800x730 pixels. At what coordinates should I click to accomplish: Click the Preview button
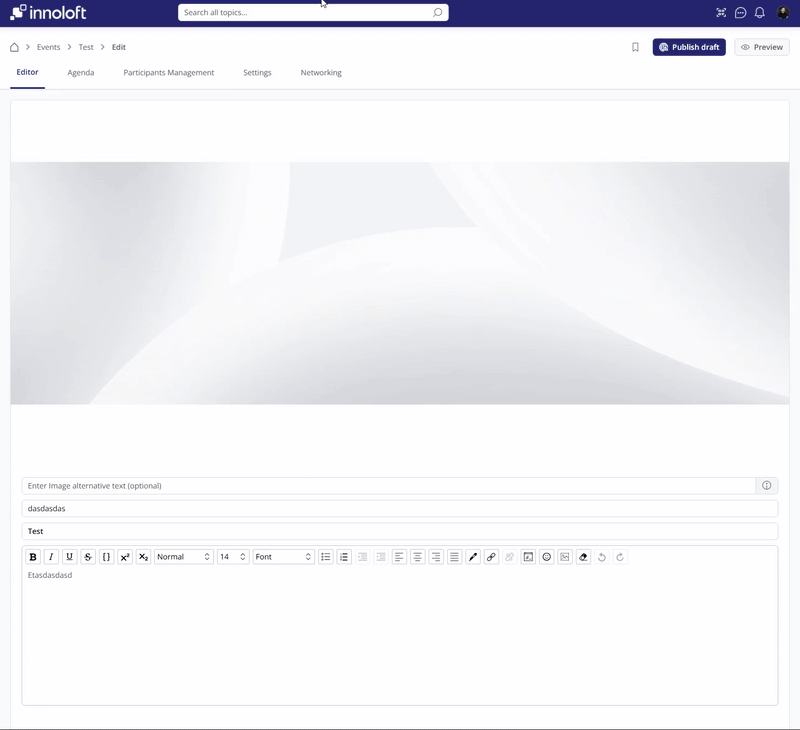pos(762,47)
